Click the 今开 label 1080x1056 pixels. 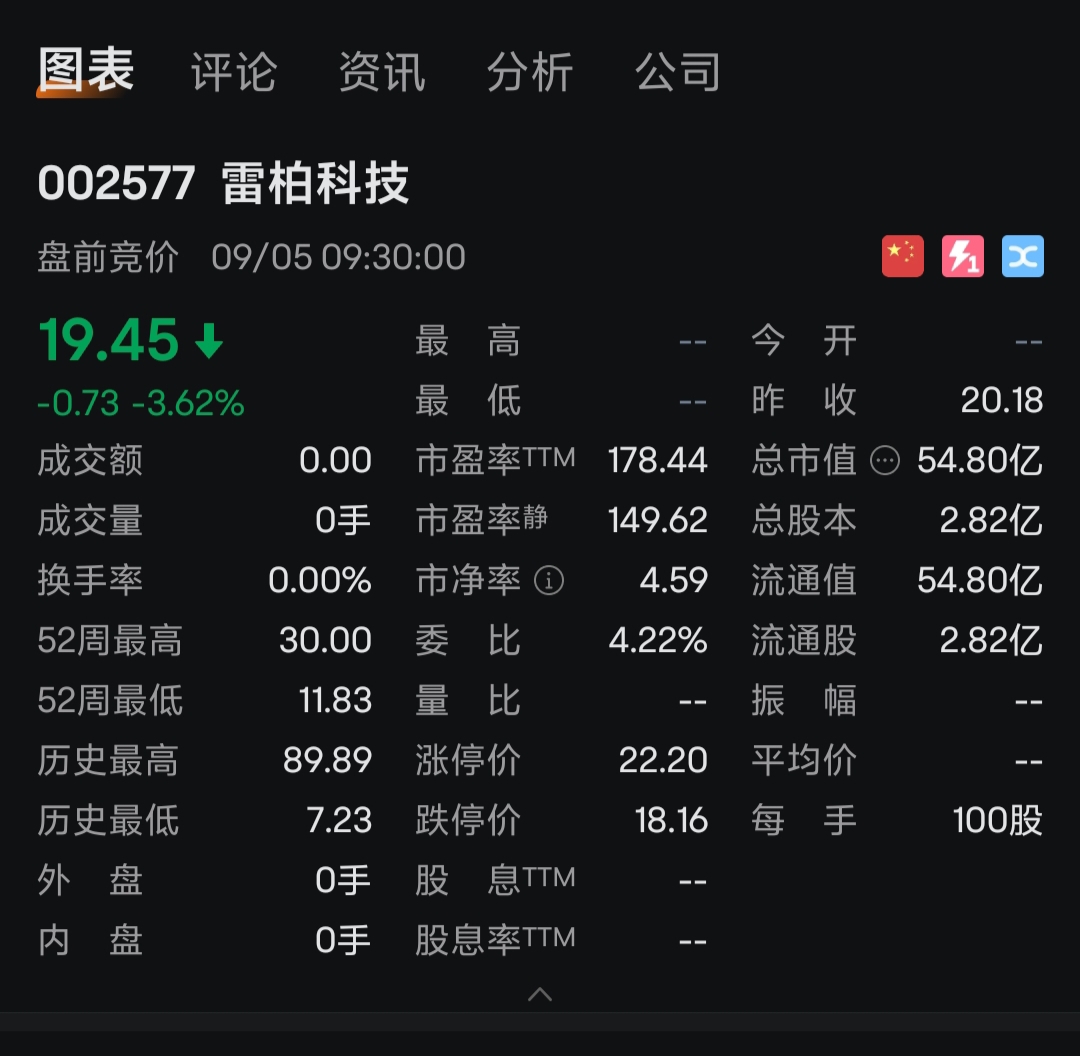coord(804,340)
